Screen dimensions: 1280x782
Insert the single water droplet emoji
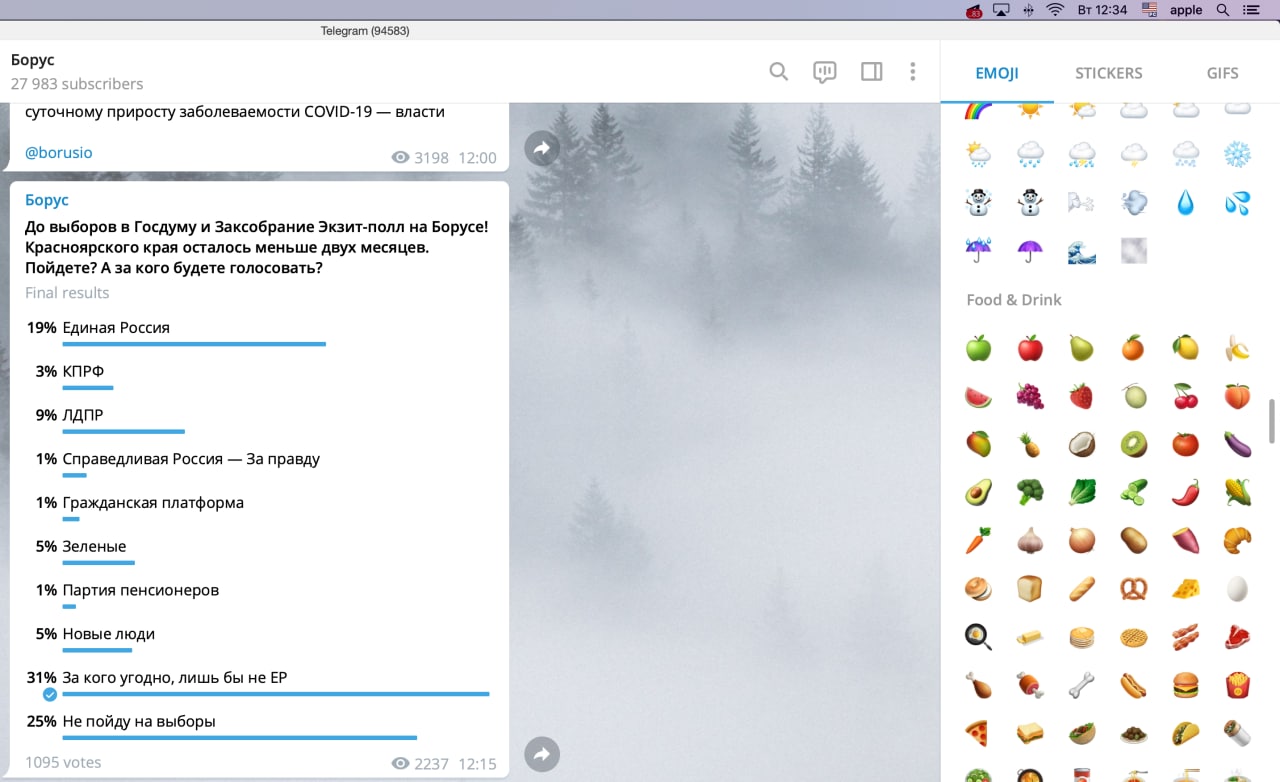click(x=1185, y=202)
